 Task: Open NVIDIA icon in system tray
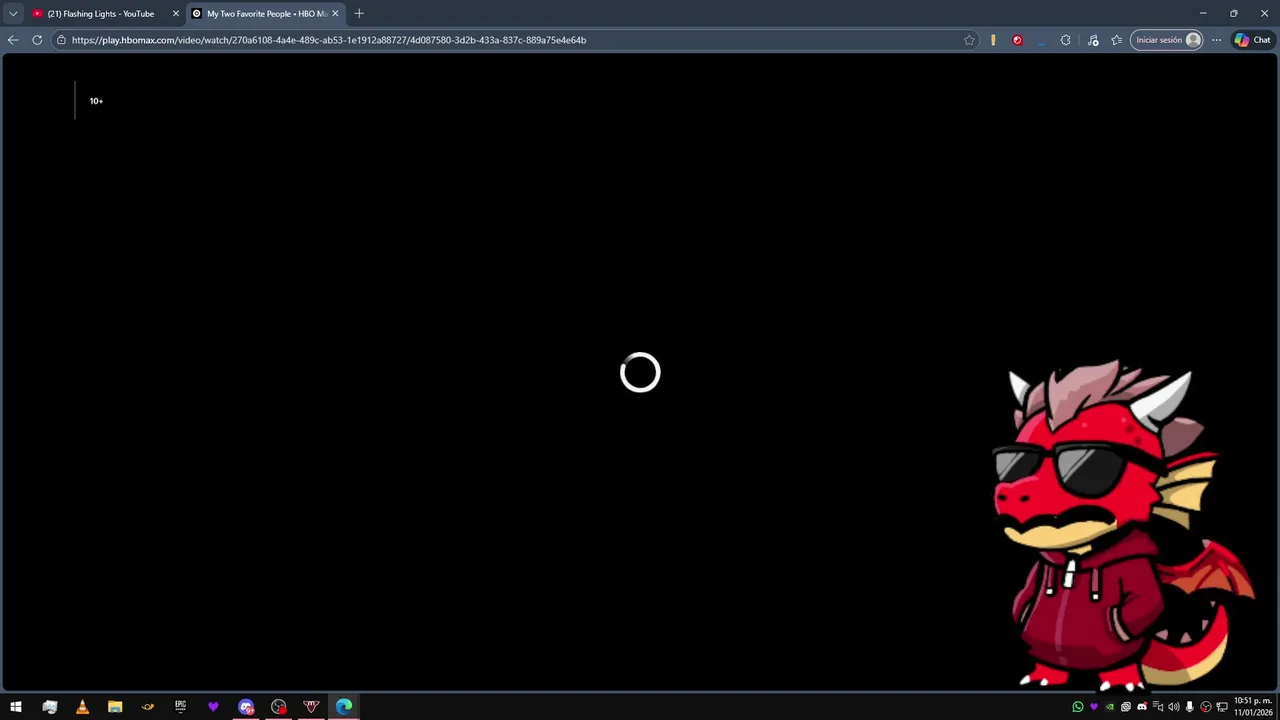[x=1110, y=707]
